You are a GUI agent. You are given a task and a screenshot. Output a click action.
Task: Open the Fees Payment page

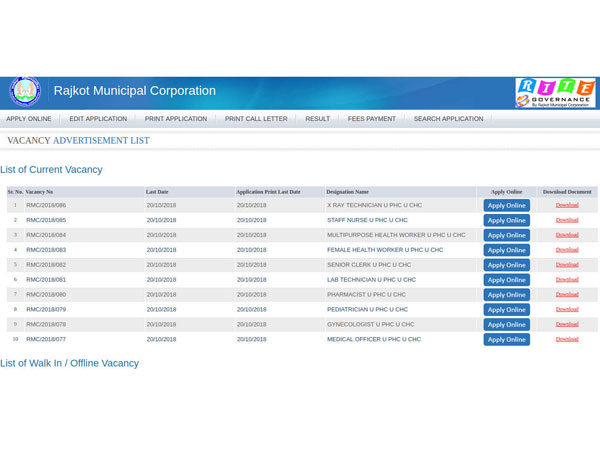tap(372, 119)
